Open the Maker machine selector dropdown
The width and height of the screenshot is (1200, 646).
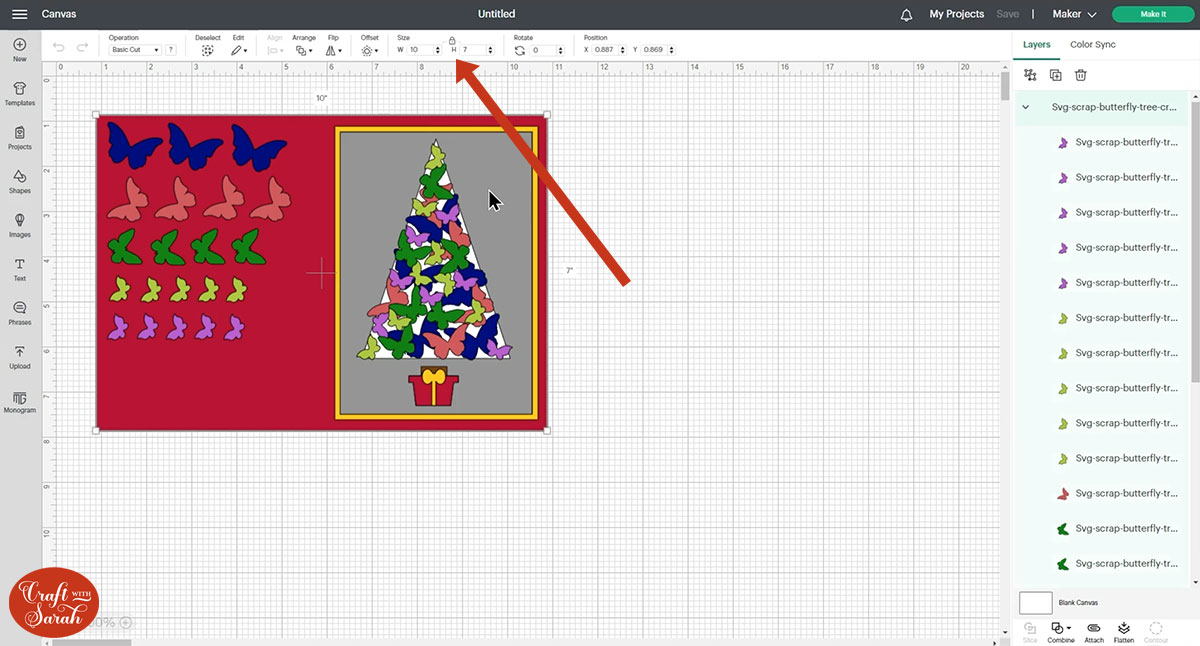(1074, 14)
